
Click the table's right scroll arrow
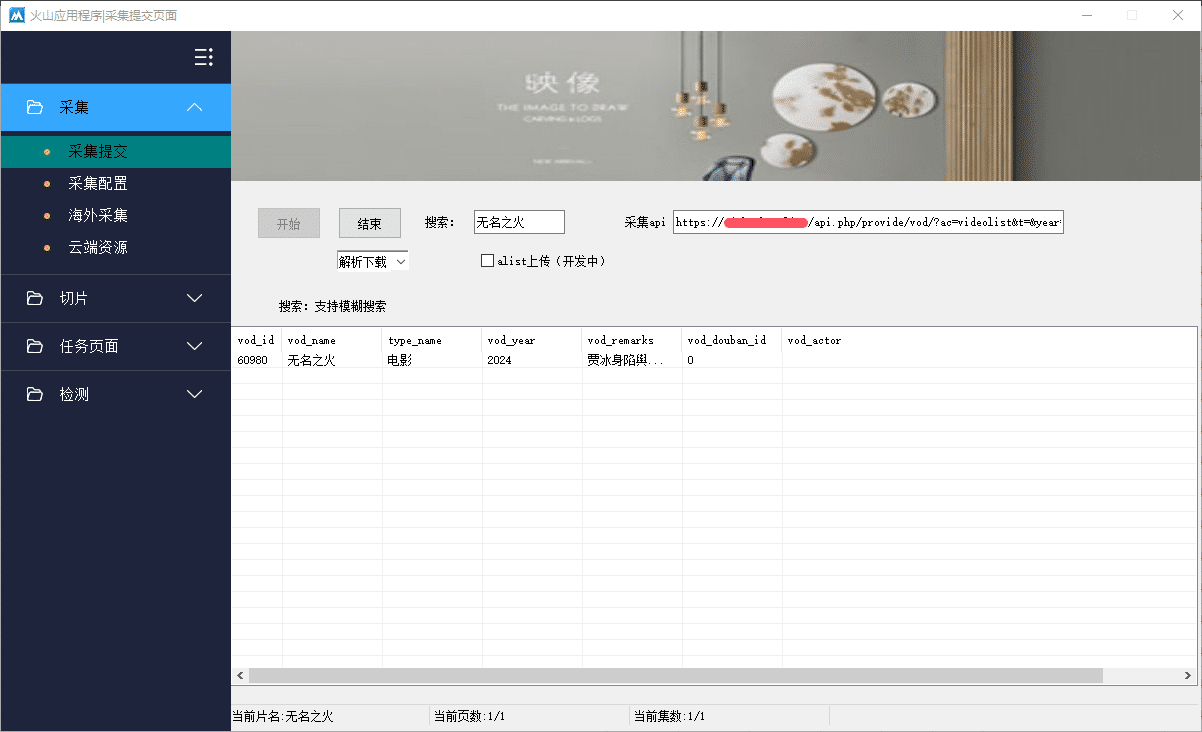[1188, 676]
